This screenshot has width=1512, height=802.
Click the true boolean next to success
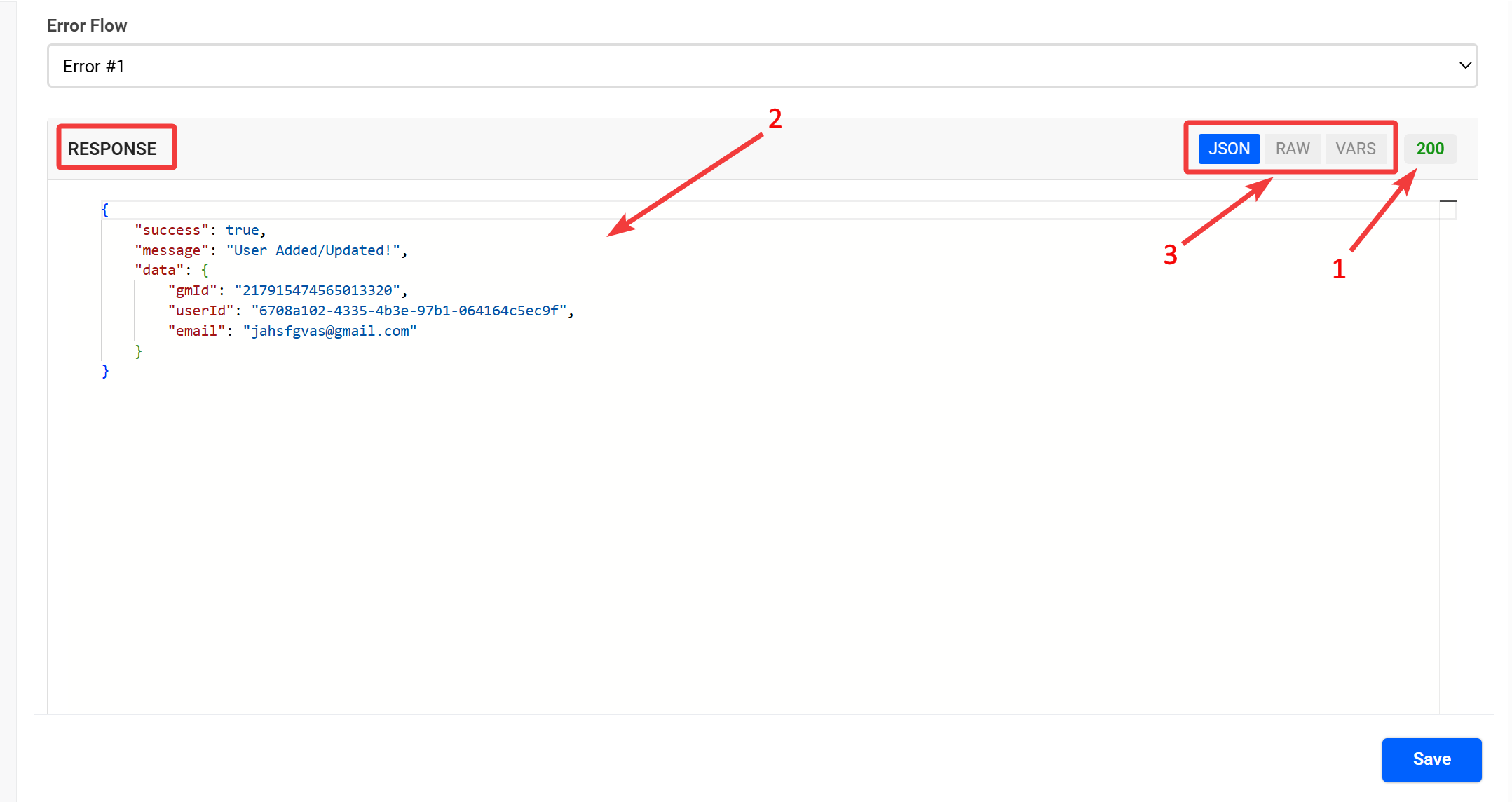242,229
